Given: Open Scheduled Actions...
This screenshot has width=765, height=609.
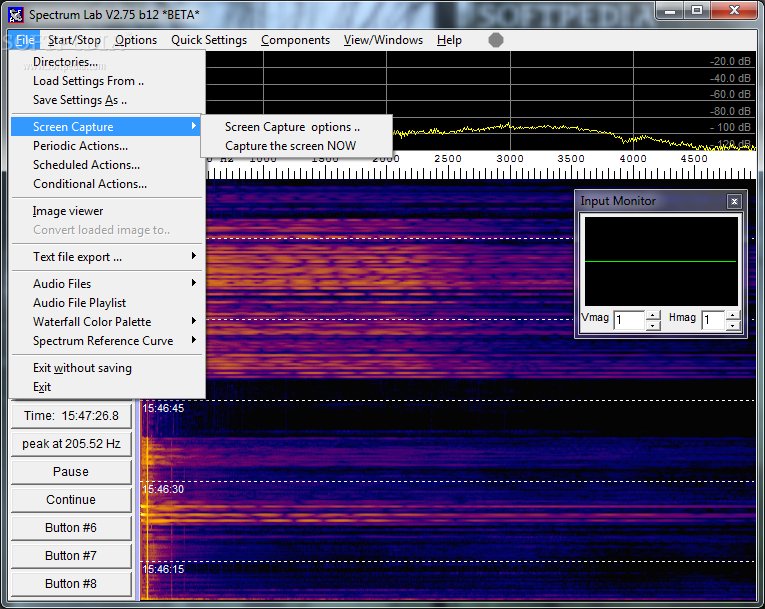Looking at the screenshot, I should (x=107, y=165).
